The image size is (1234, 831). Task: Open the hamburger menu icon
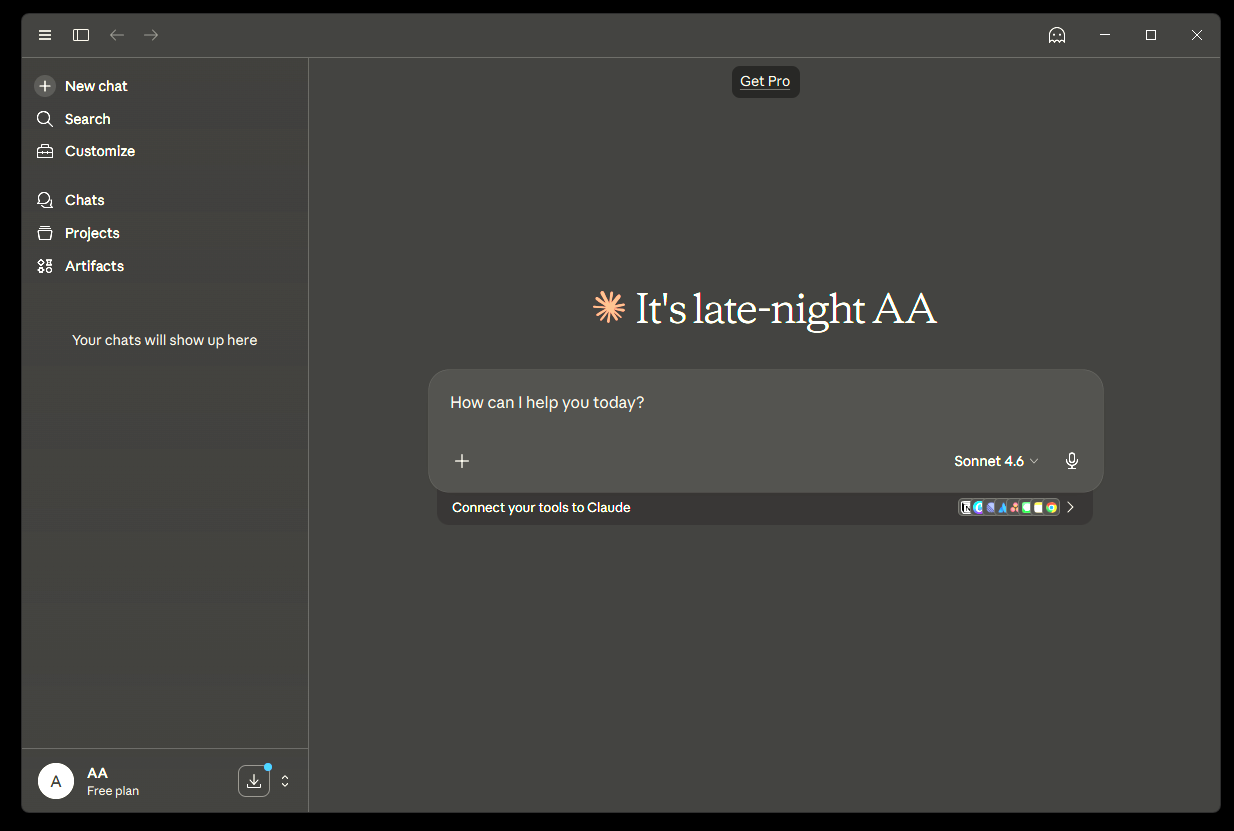click(45, 35)
